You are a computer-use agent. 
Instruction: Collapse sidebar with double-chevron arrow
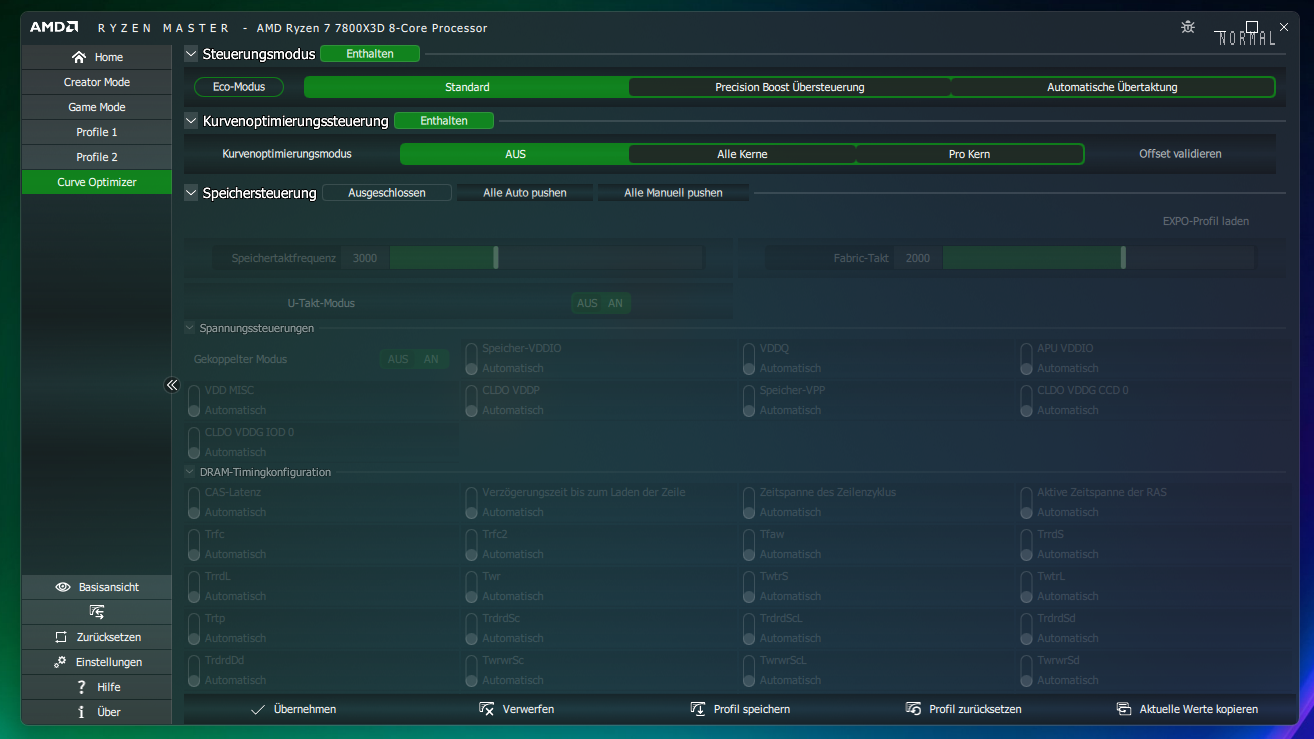tap(172, 385)
